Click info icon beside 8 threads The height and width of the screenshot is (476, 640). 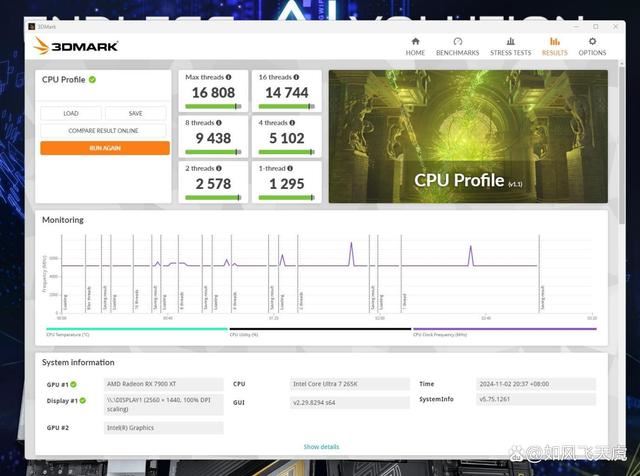222,120
